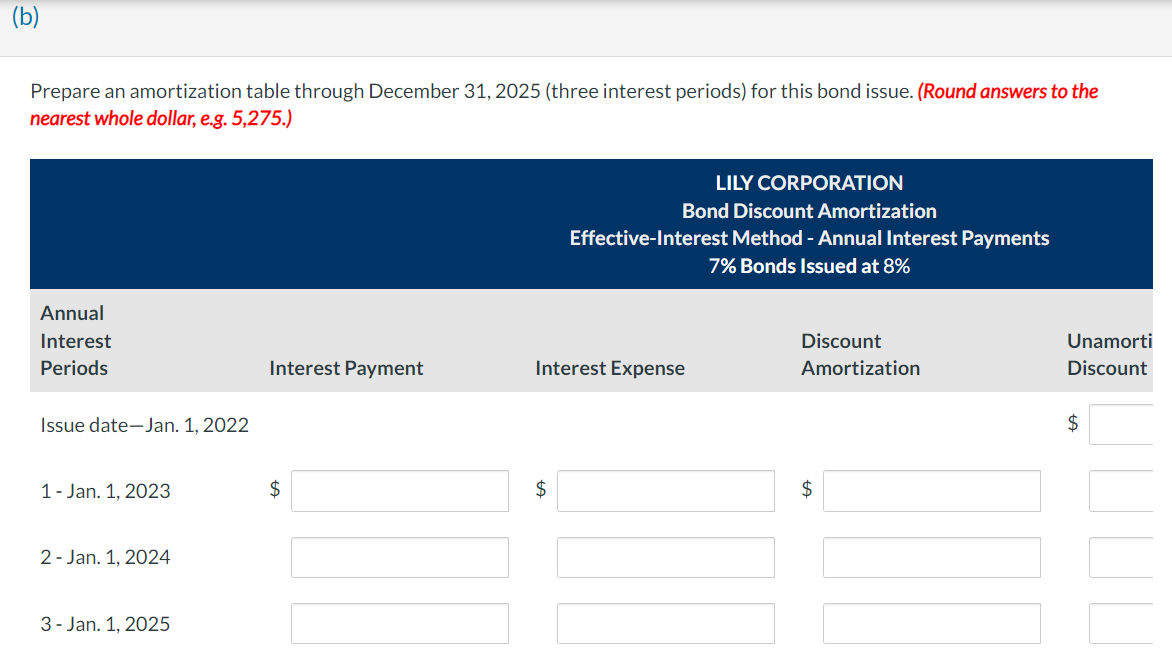Viewport: 1172px width, 671px height.
Task: Click the Interest Payment field for Jan. 1, 2024
Action: coord(399,557)
